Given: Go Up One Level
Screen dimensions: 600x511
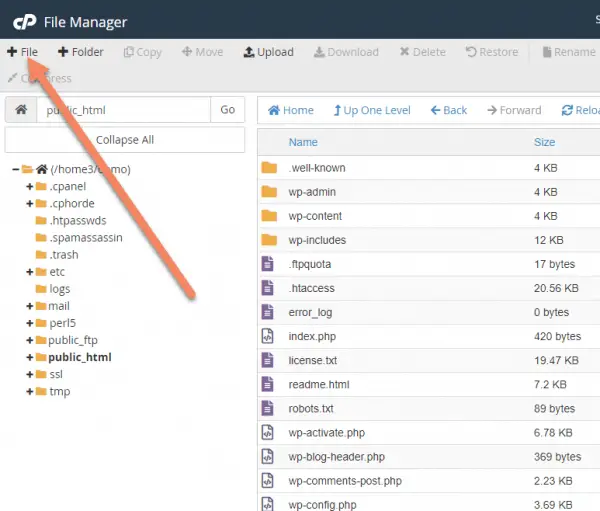Looking at the screenshot, I should point(372,110).
